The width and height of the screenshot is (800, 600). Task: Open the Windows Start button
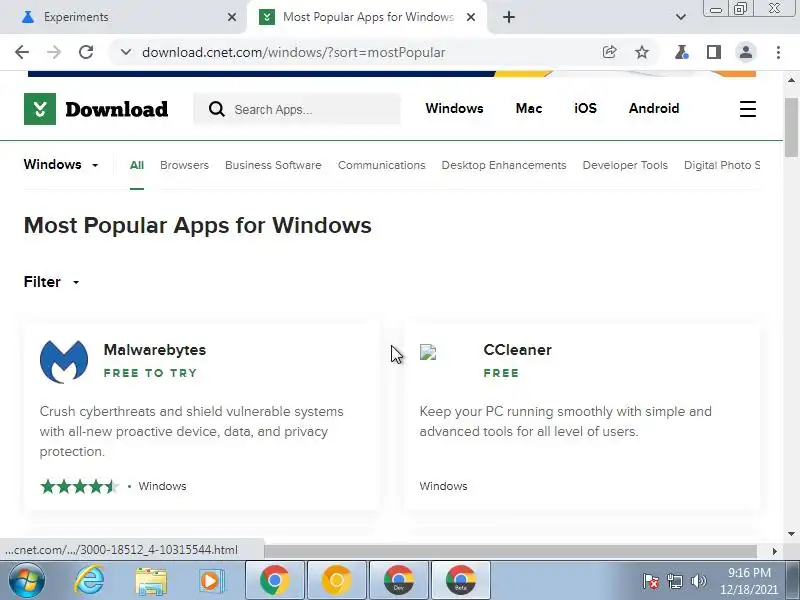(x=26, y=581)
